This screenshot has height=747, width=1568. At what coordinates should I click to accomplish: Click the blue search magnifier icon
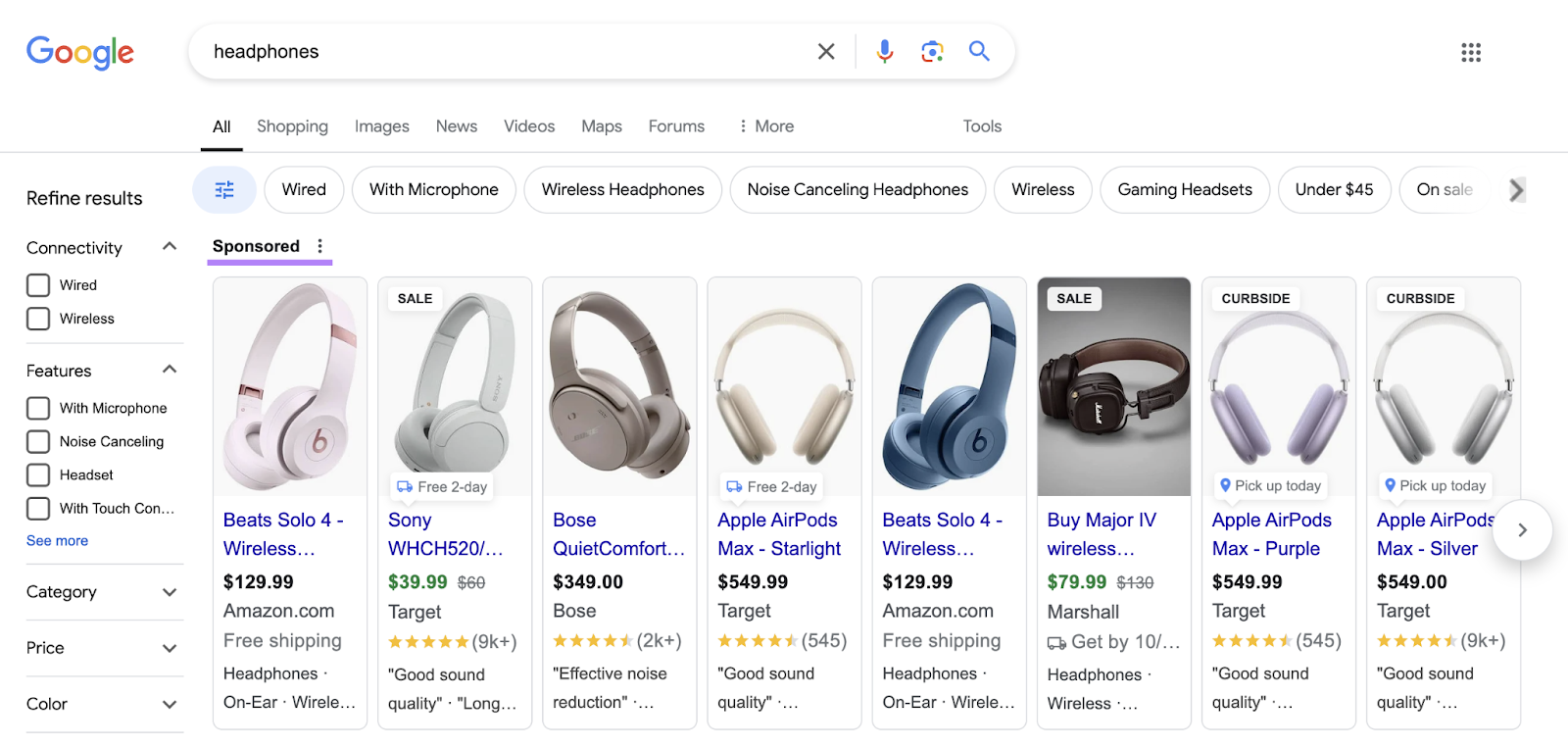coord(979,51)
